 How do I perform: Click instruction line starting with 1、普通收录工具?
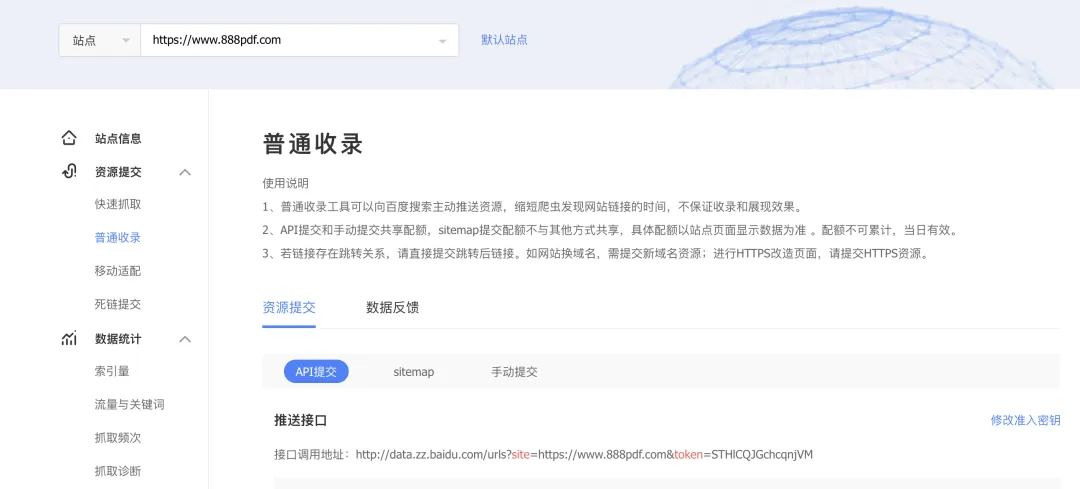point(532,207)
